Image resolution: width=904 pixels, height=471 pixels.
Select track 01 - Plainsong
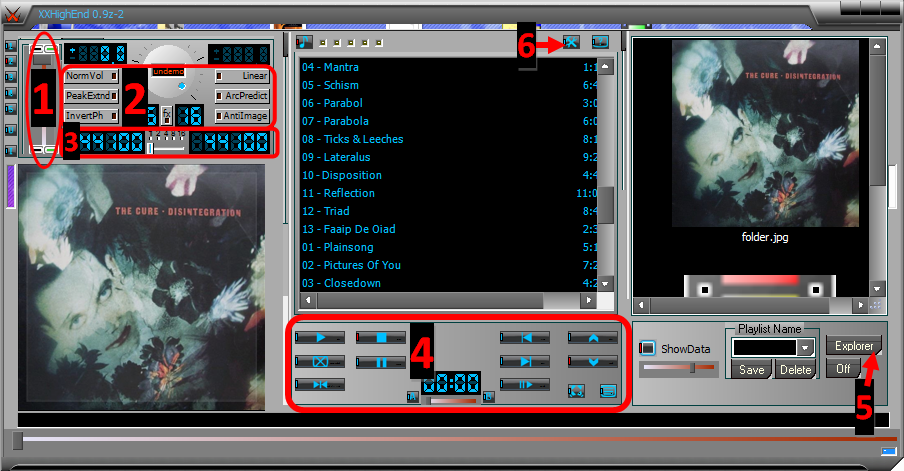448,247
